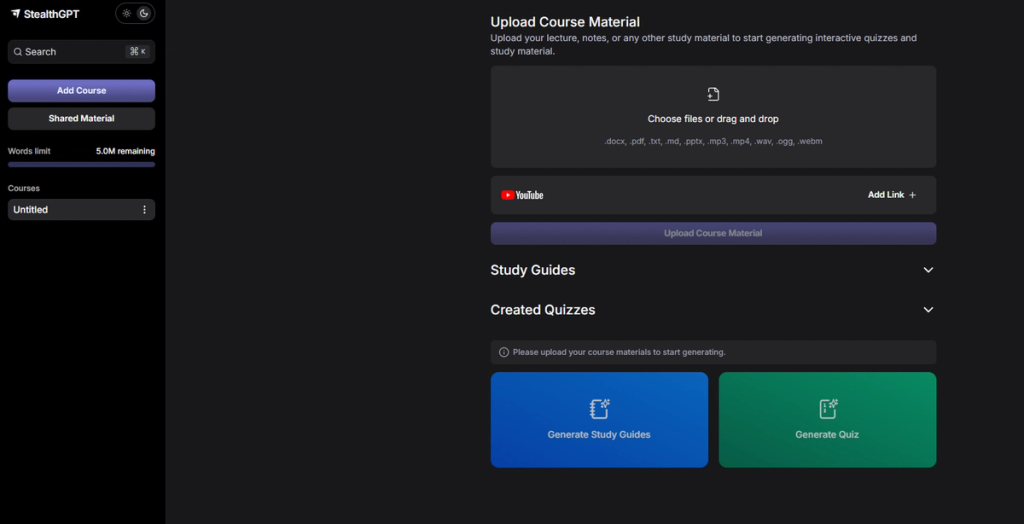Image resolution: width=1024 pixels, height=524 pixels.
Task: Click the Study Guides heading
Action: click(533, 270)
